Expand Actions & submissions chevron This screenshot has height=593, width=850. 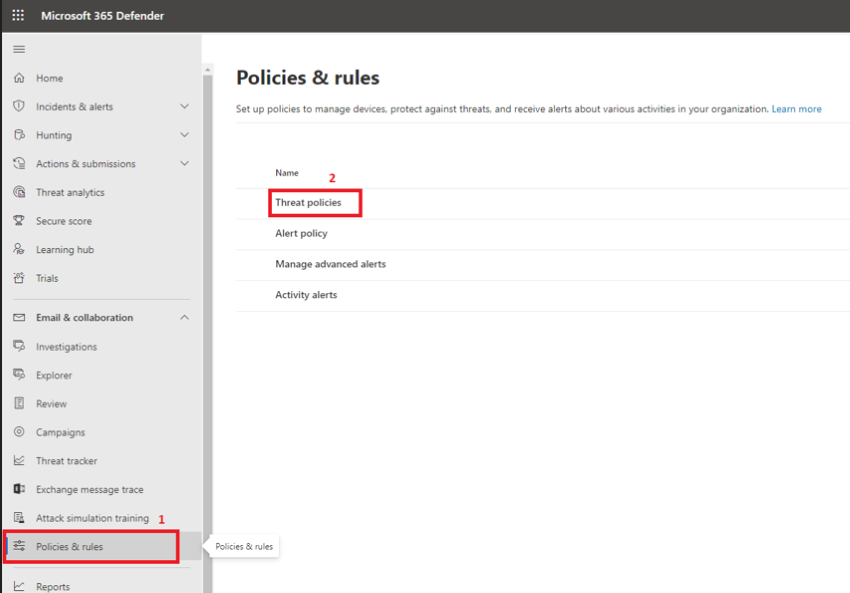(184, 163)
